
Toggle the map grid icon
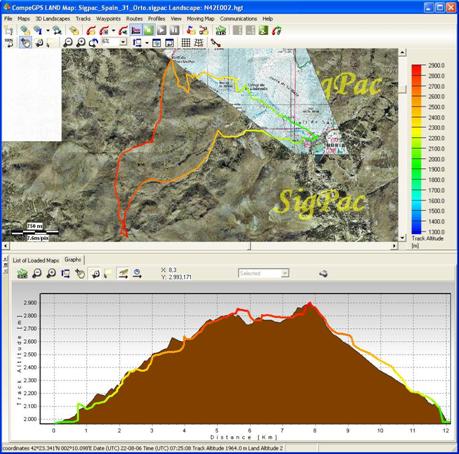[186, 43]
